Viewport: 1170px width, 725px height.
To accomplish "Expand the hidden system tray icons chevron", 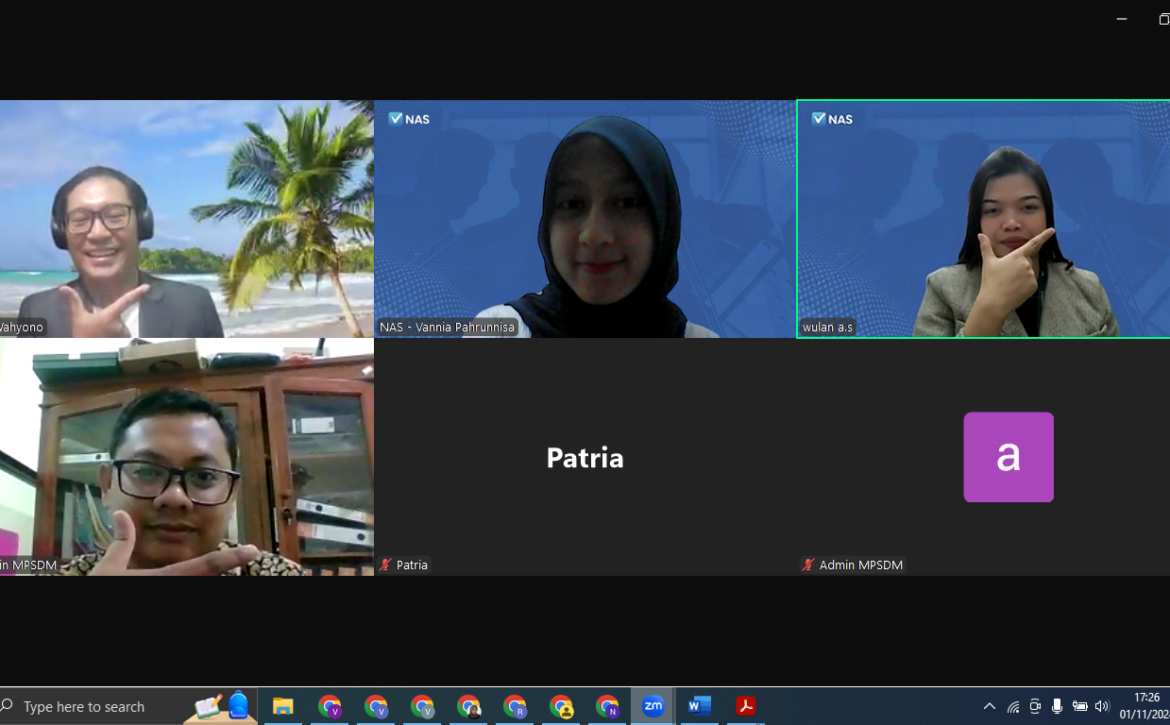I will pyautogui.click(x=990, y=706).
